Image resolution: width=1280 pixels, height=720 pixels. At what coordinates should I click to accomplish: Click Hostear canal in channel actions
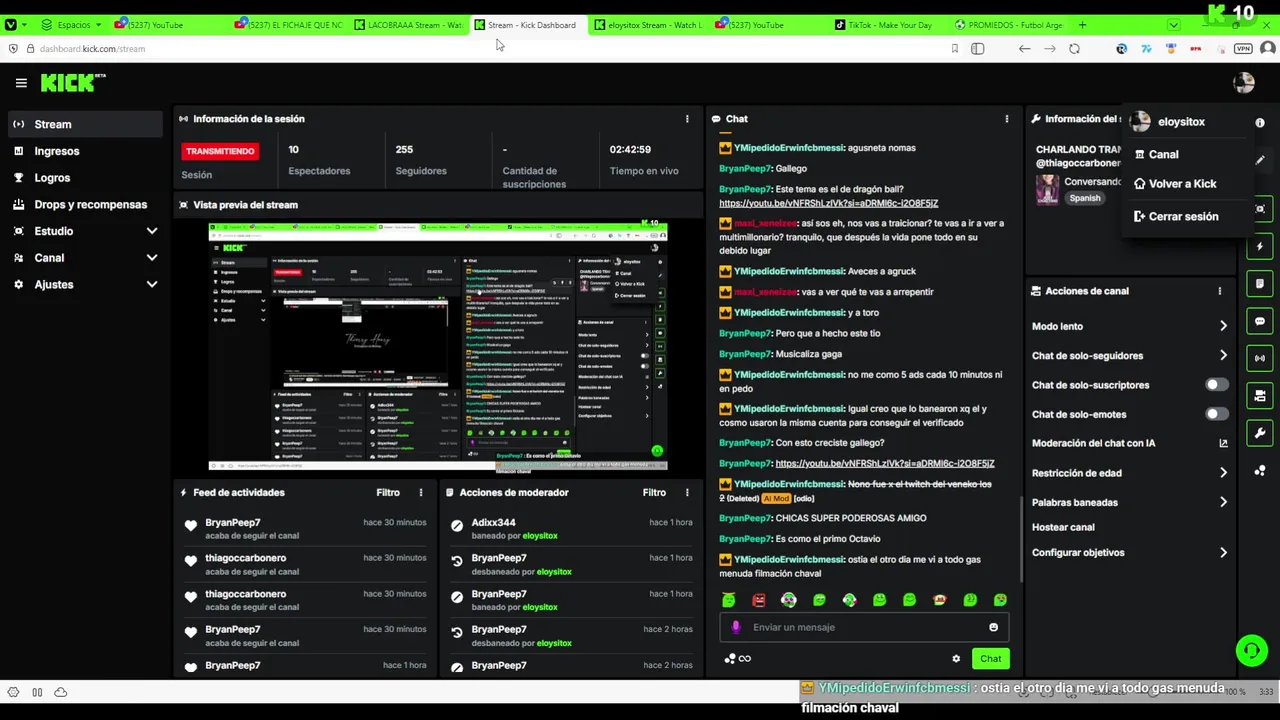(1063, 527)
